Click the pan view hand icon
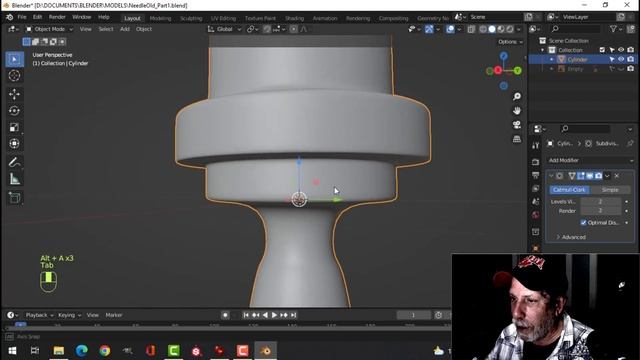This screenshot has width=640, height=360. [517, 111]
